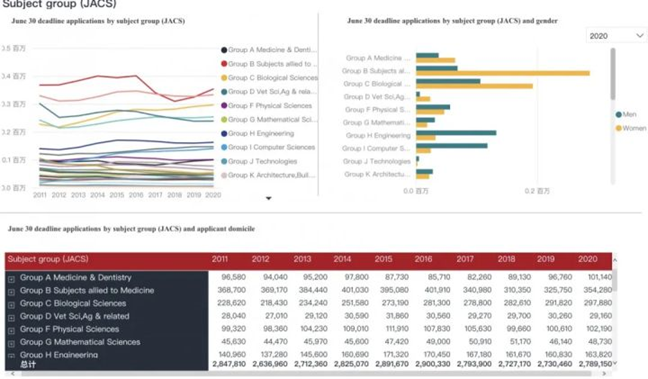The width and height of the screenshot is (648, 379).
Task: Click plus icon beside Group G Mathematical Sciences
Action: [x=11, y=343]
